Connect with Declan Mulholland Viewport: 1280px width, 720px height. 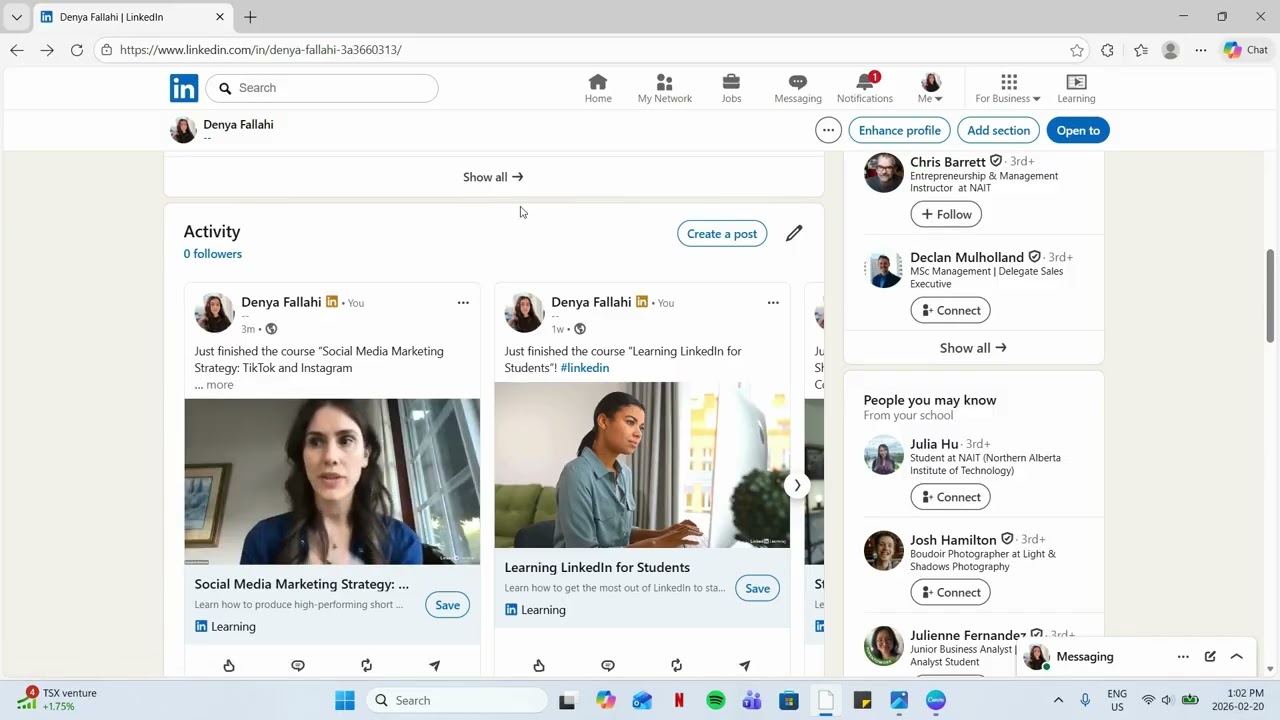tap(950, 310)
